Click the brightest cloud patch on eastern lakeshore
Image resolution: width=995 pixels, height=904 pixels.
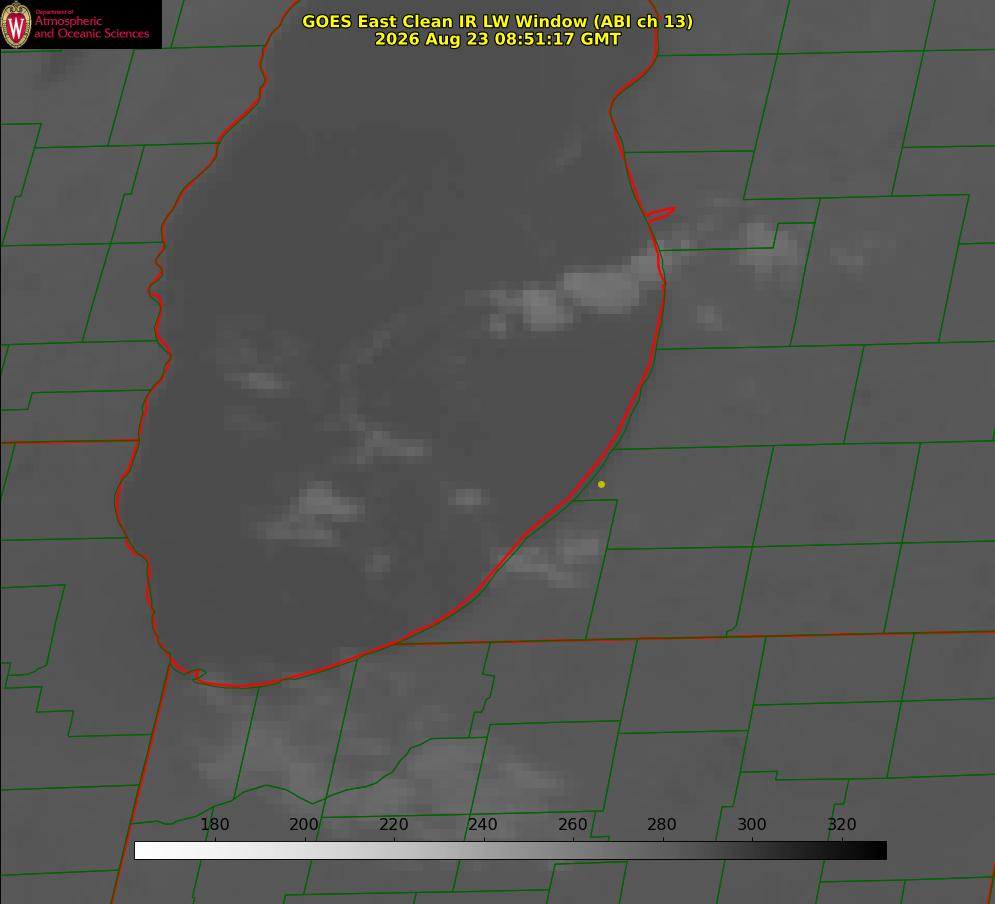603,289
